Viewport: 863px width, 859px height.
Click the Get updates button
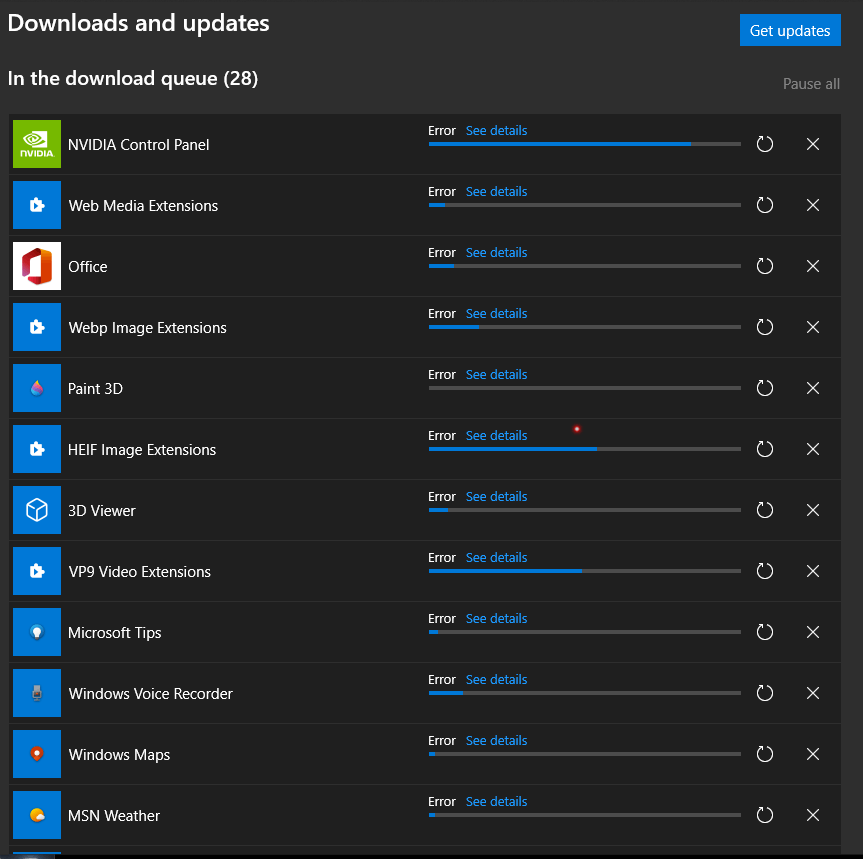790,30
